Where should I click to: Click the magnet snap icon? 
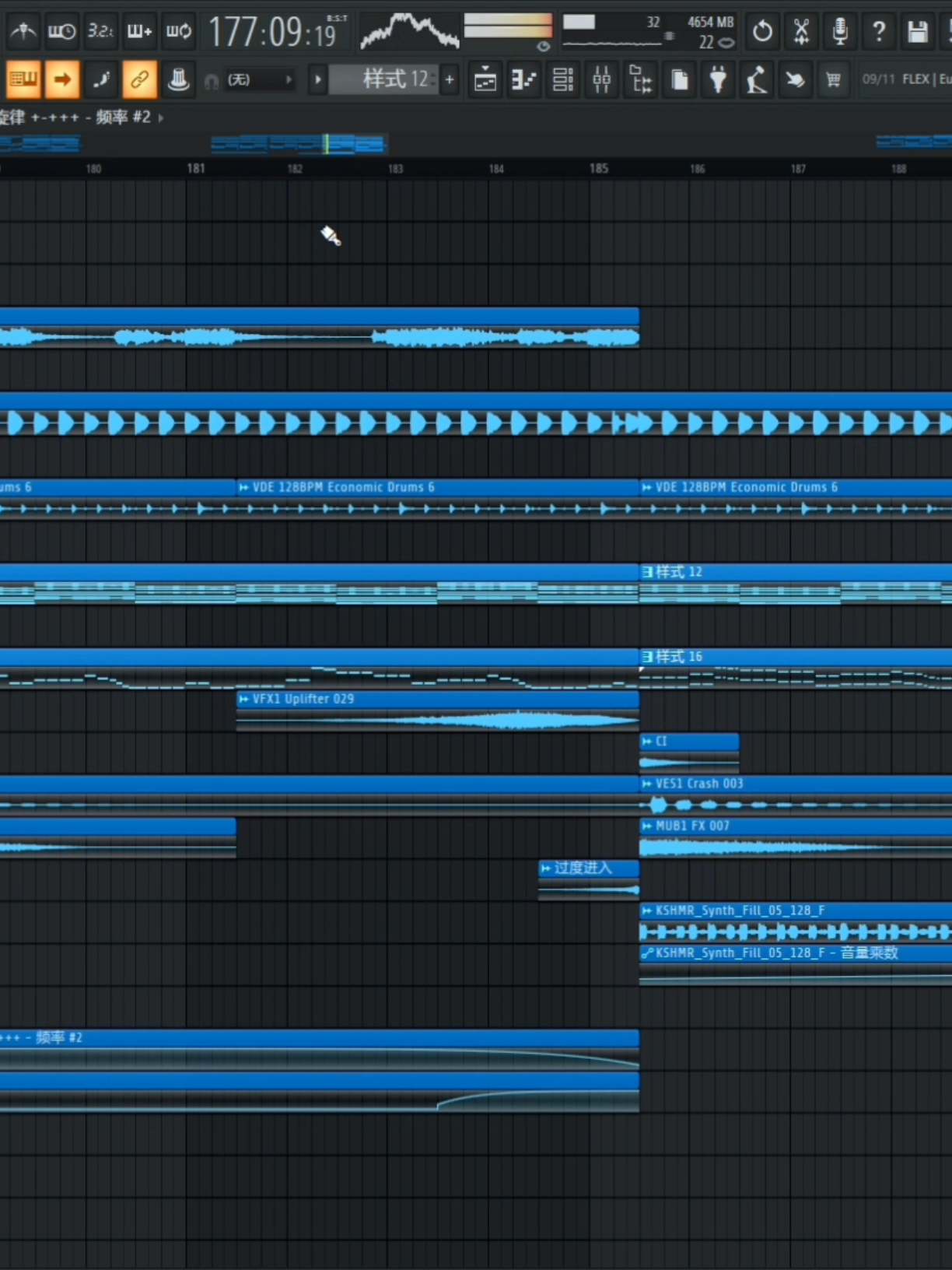coord(211,80)
